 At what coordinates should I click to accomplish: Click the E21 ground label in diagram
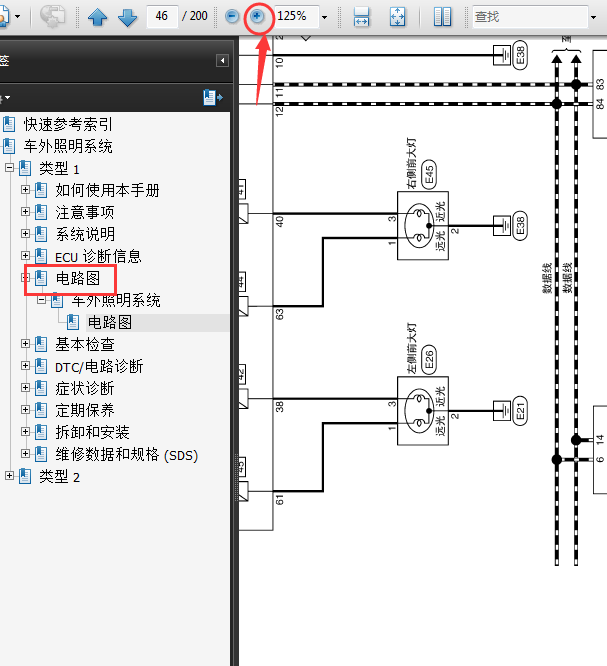[520, 411]
